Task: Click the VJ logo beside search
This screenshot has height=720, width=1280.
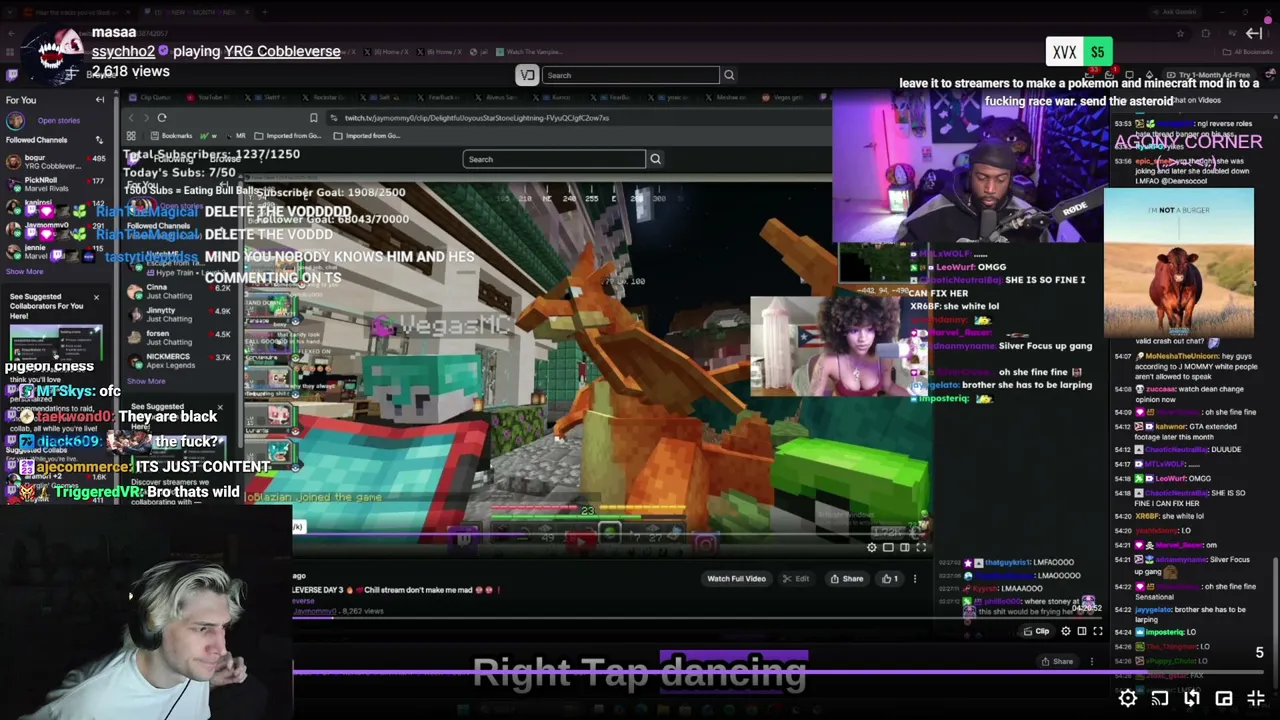Action: 527,75
